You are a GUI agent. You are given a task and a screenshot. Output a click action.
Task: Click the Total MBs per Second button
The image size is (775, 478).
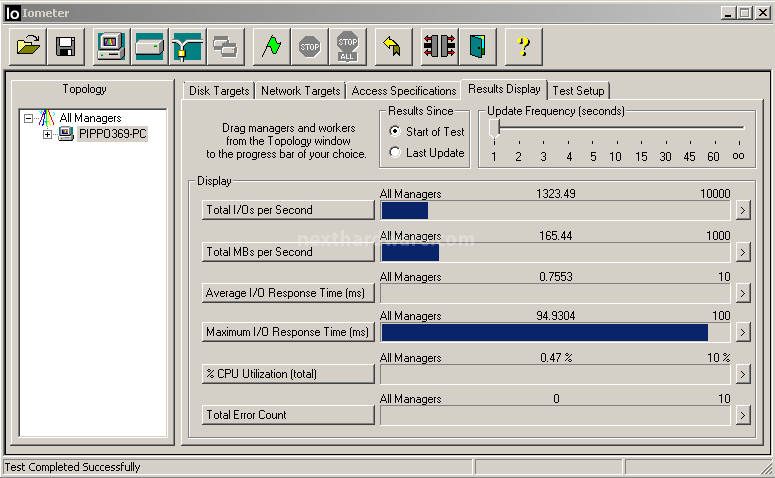[x=288, y=252]
